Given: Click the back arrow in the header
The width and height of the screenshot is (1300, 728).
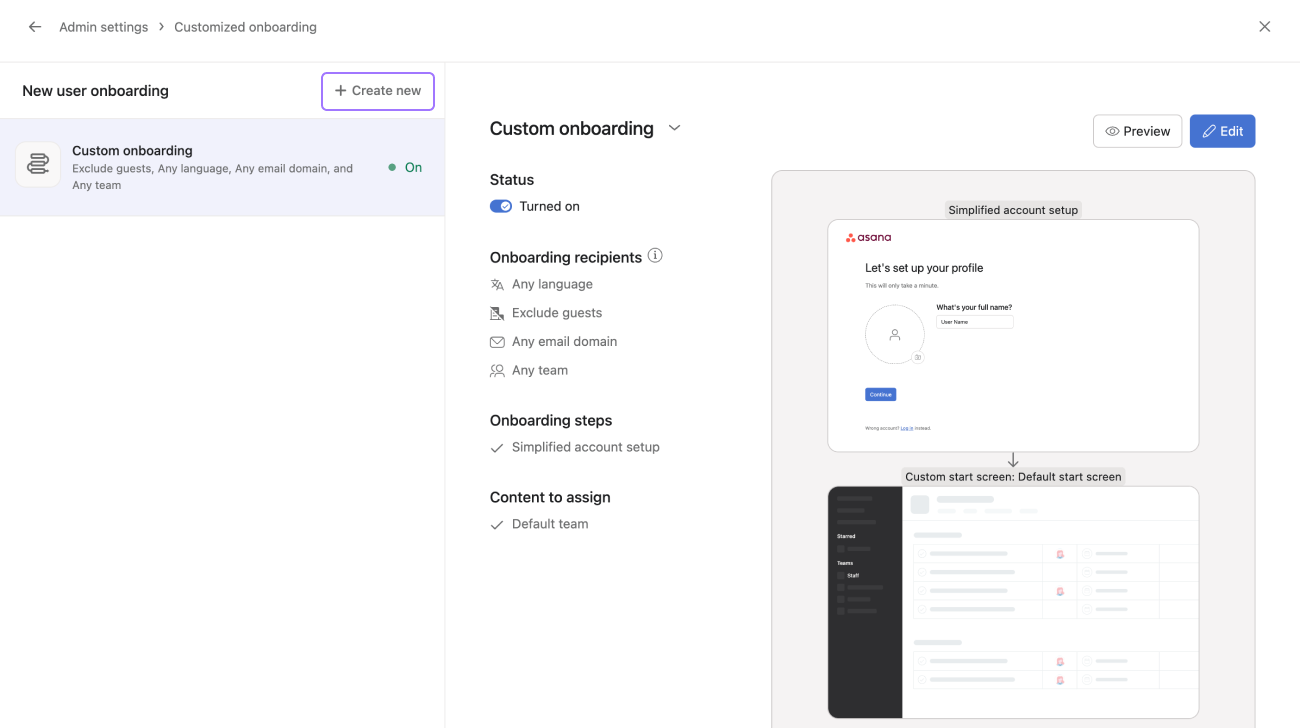Looking at the screenshot, I should pyautogui.click(x=34, y=26).
